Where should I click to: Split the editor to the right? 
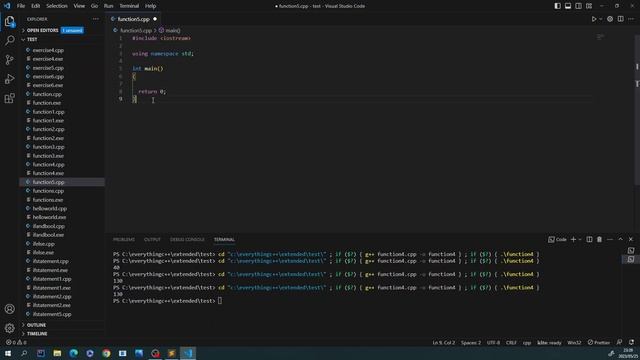coord(620,19)
